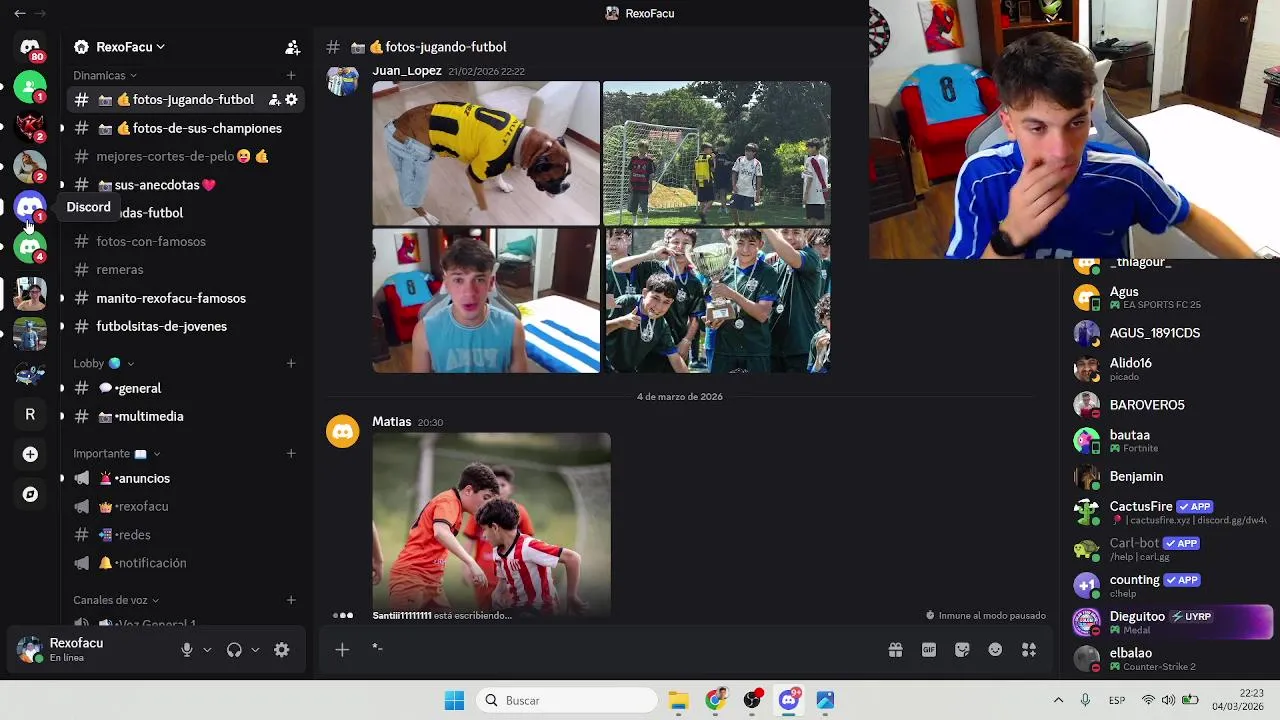Open the trophy team celebration photo

point(717,301)
